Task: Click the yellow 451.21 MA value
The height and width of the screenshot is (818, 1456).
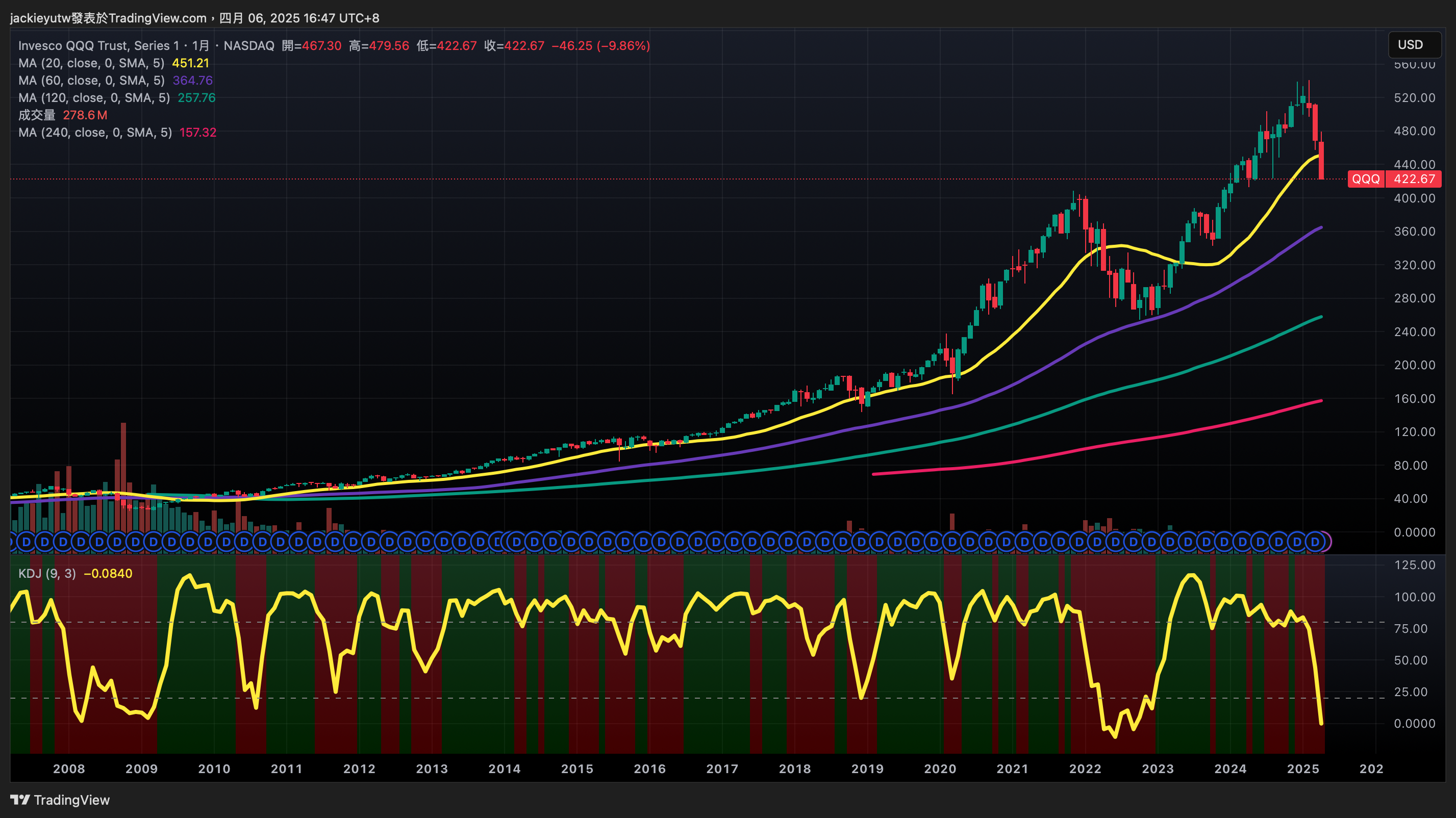Action: pos(190,63)
